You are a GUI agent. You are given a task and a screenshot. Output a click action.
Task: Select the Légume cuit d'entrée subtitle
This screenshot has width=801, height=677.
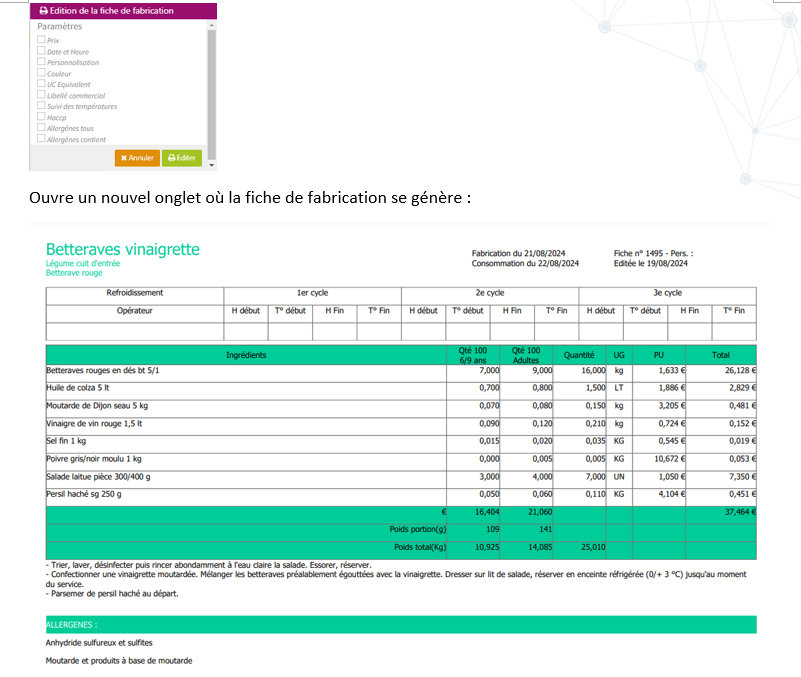pos(83,263)
